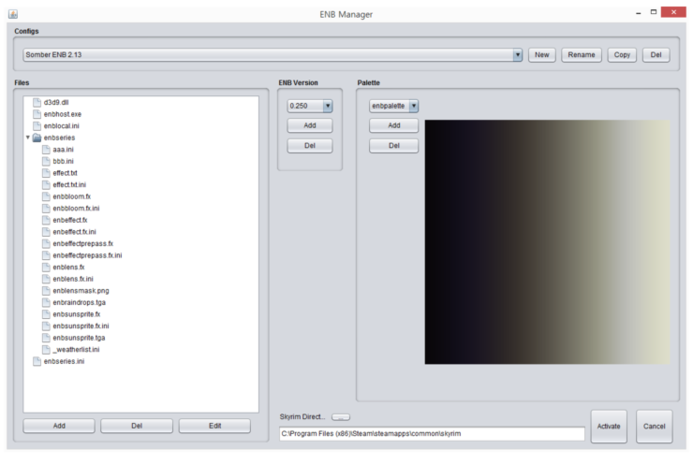The height and width of the screenshot is (464, 693).
Task: Activate the selected ENB config
Action: (609, 426)
